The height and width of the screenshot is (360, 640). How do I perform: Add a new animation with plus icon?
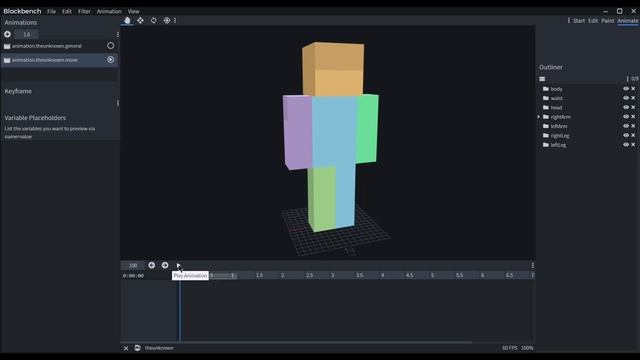pyautogui.click(x=7, y=34)
